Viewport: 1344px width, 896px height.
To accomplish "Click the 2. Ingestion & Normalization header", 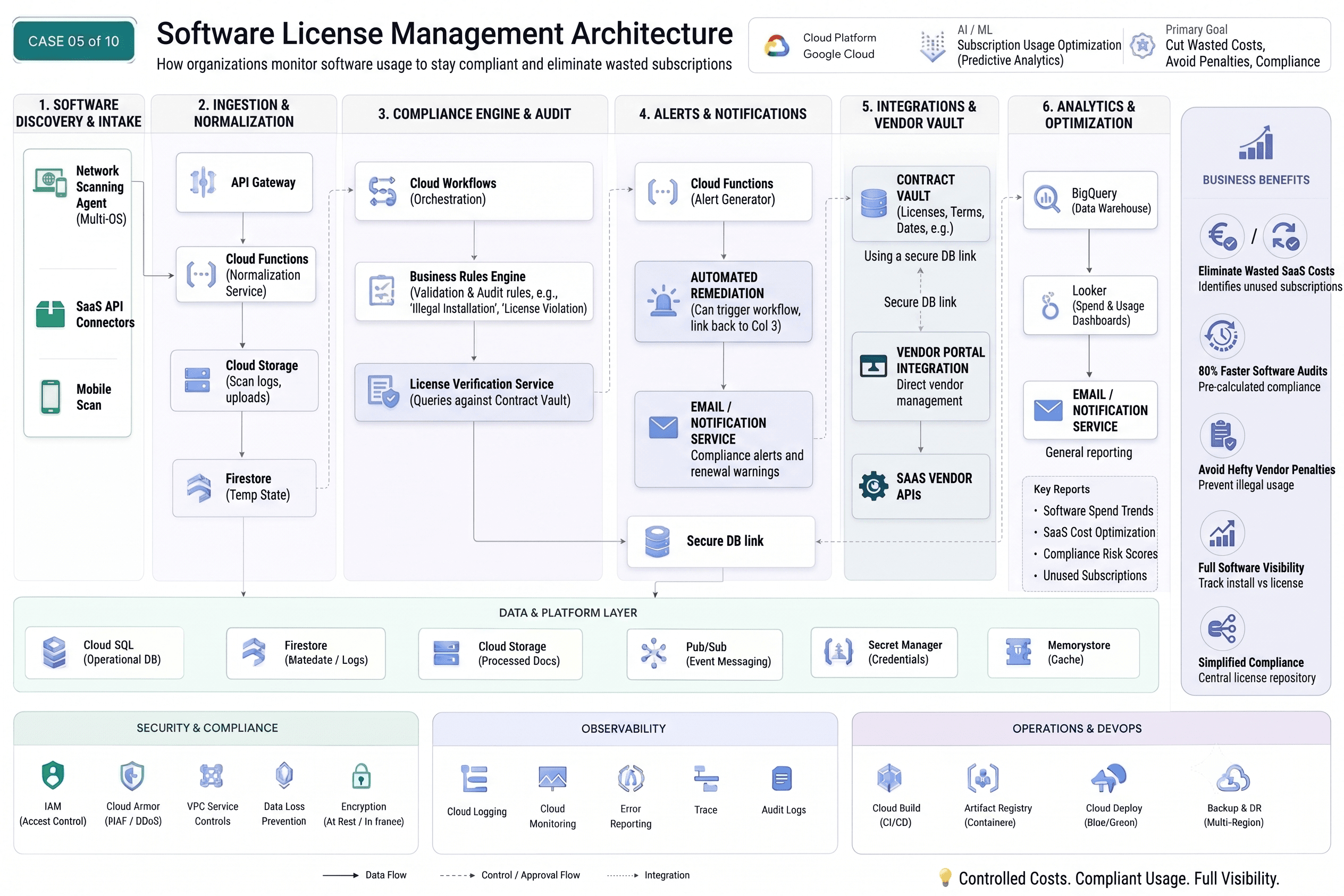I will [244, 113].
